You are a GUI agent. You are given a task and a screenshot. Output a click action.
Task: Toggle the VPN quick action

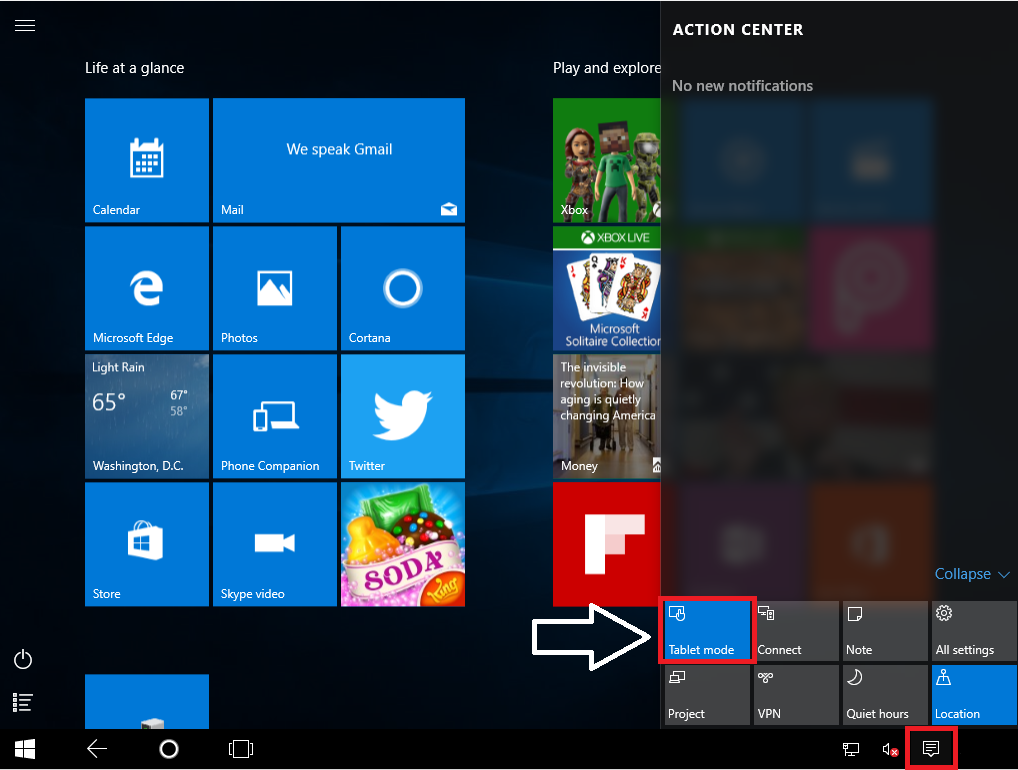(796, 694)
